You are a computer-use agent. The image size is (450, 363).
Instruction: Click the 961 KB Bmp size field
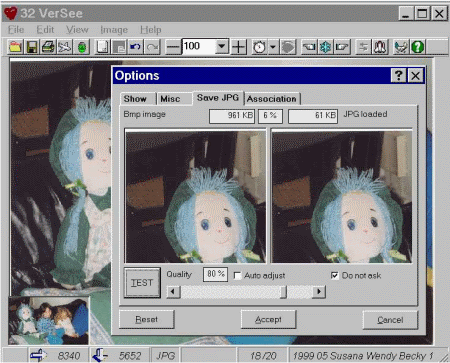[x=232, y=116]
